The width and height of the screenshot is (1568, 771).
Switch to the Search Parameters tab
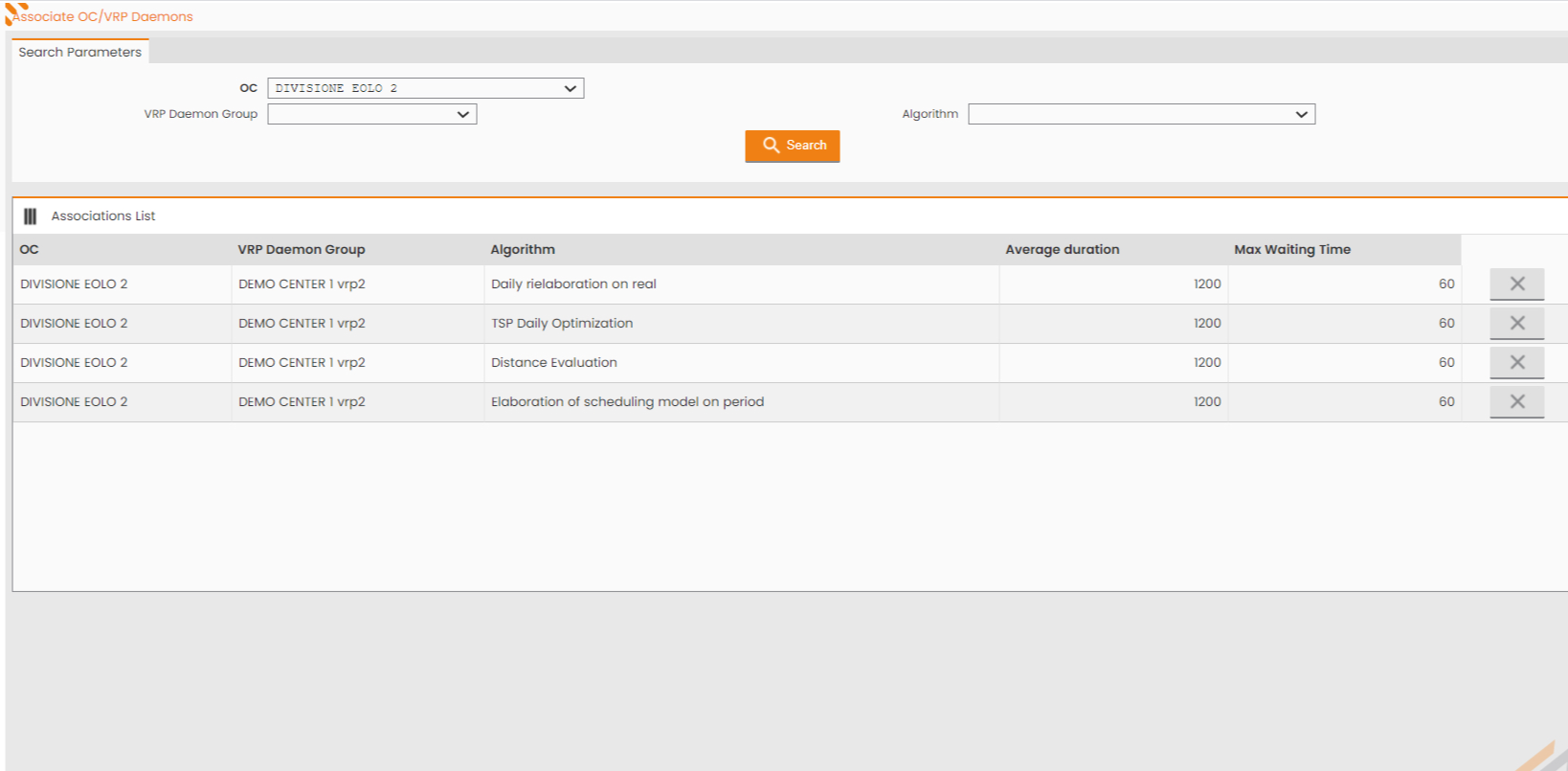point(80,52)
